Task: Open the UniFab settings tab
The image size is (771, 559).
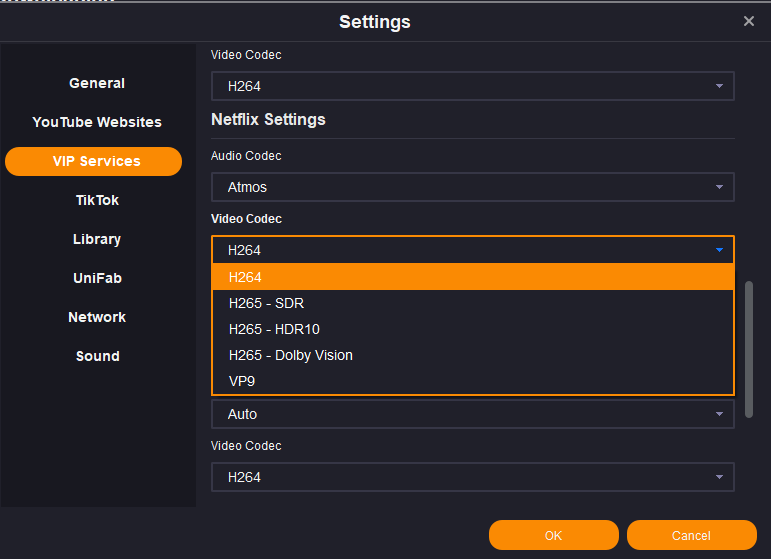Action: (97, 278)
